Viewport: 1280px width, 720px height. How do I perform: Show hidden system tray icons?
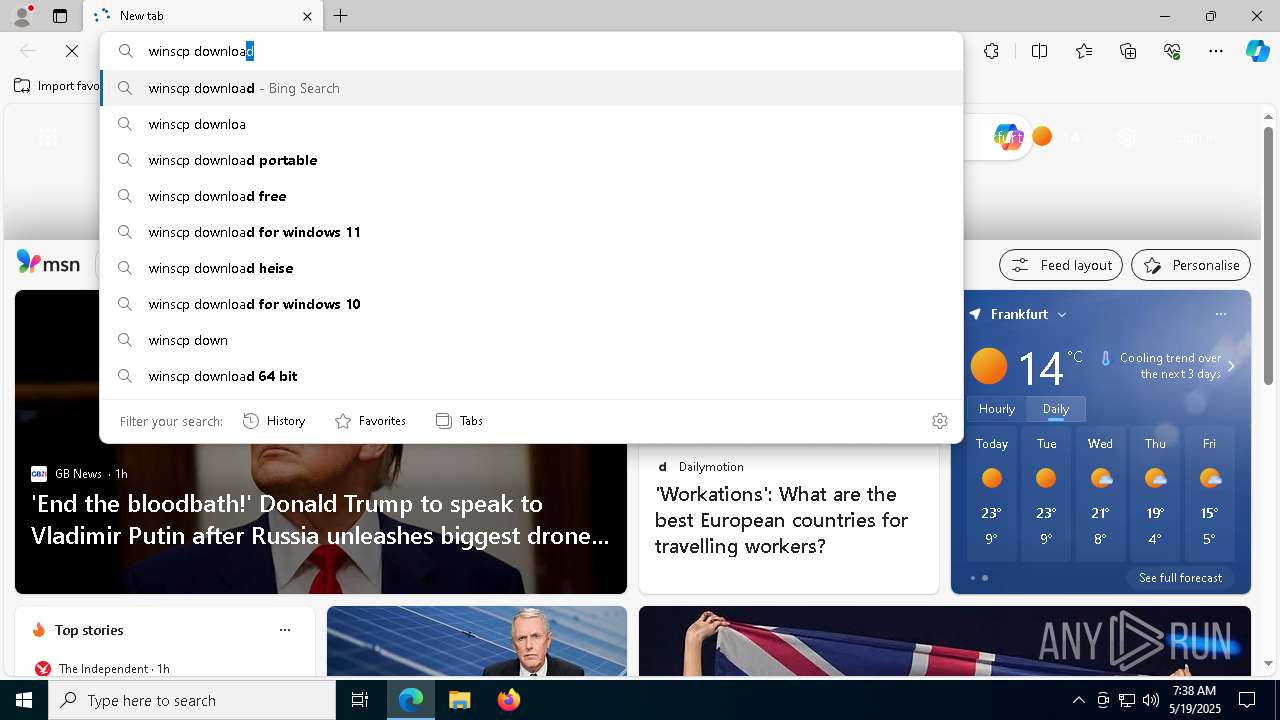[x=1078, y=700]
